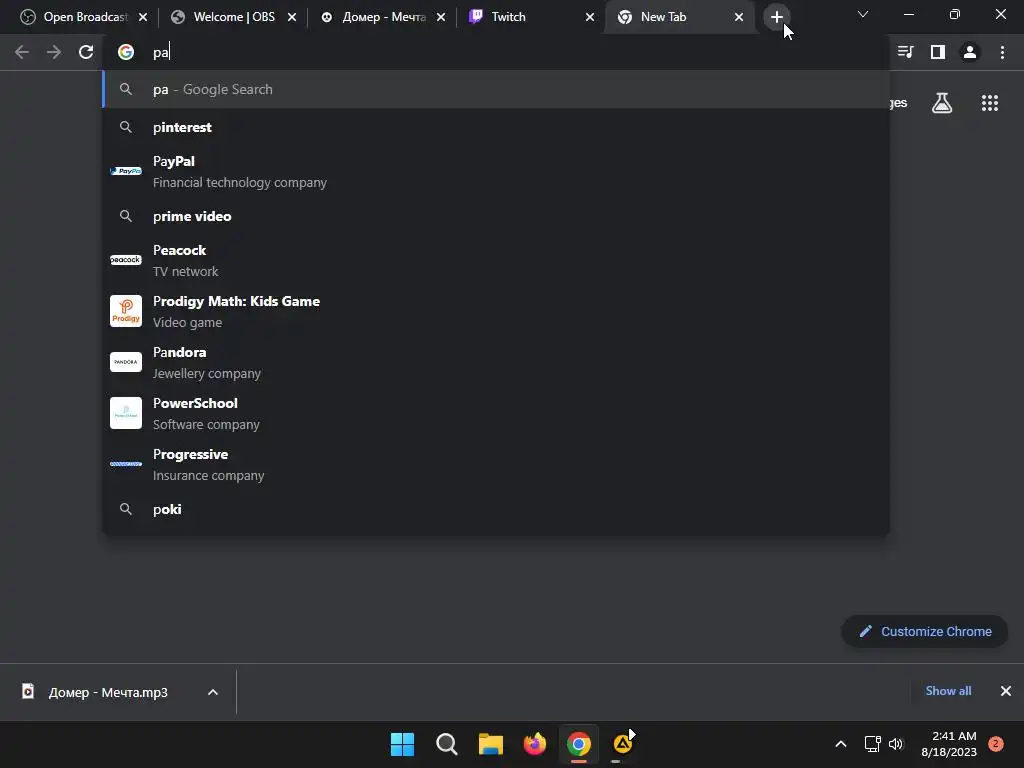
Task: Open the notifications badge
Action: click(x=996, y=744)
